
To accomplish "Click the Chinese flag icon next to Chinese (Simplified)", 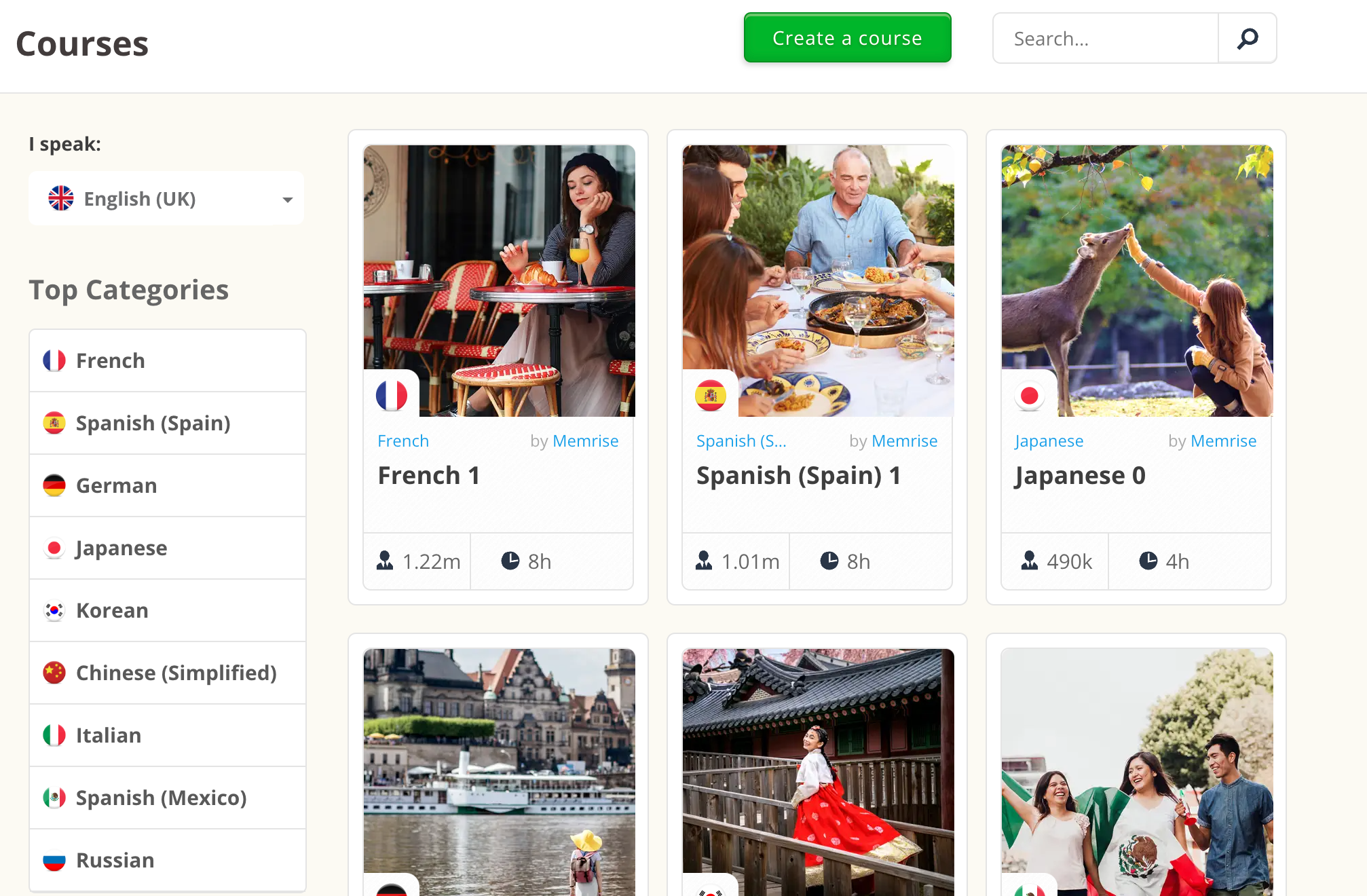I will [54, 673].
